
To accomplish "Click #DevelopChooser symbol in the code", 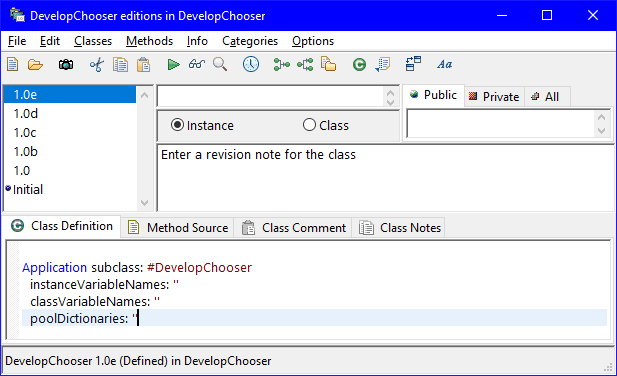I will (x=199, y=267).
